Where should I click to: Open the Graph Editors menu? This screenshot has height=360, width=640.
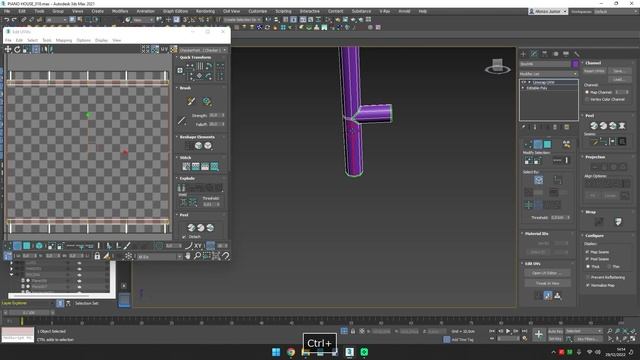click(176, 11)
